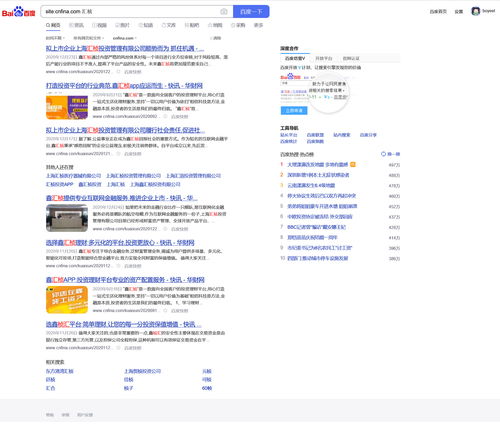Viewport: 500px width, 439px height.
Task: Open 用户反馈 link in footer
Action: point(85,415)
